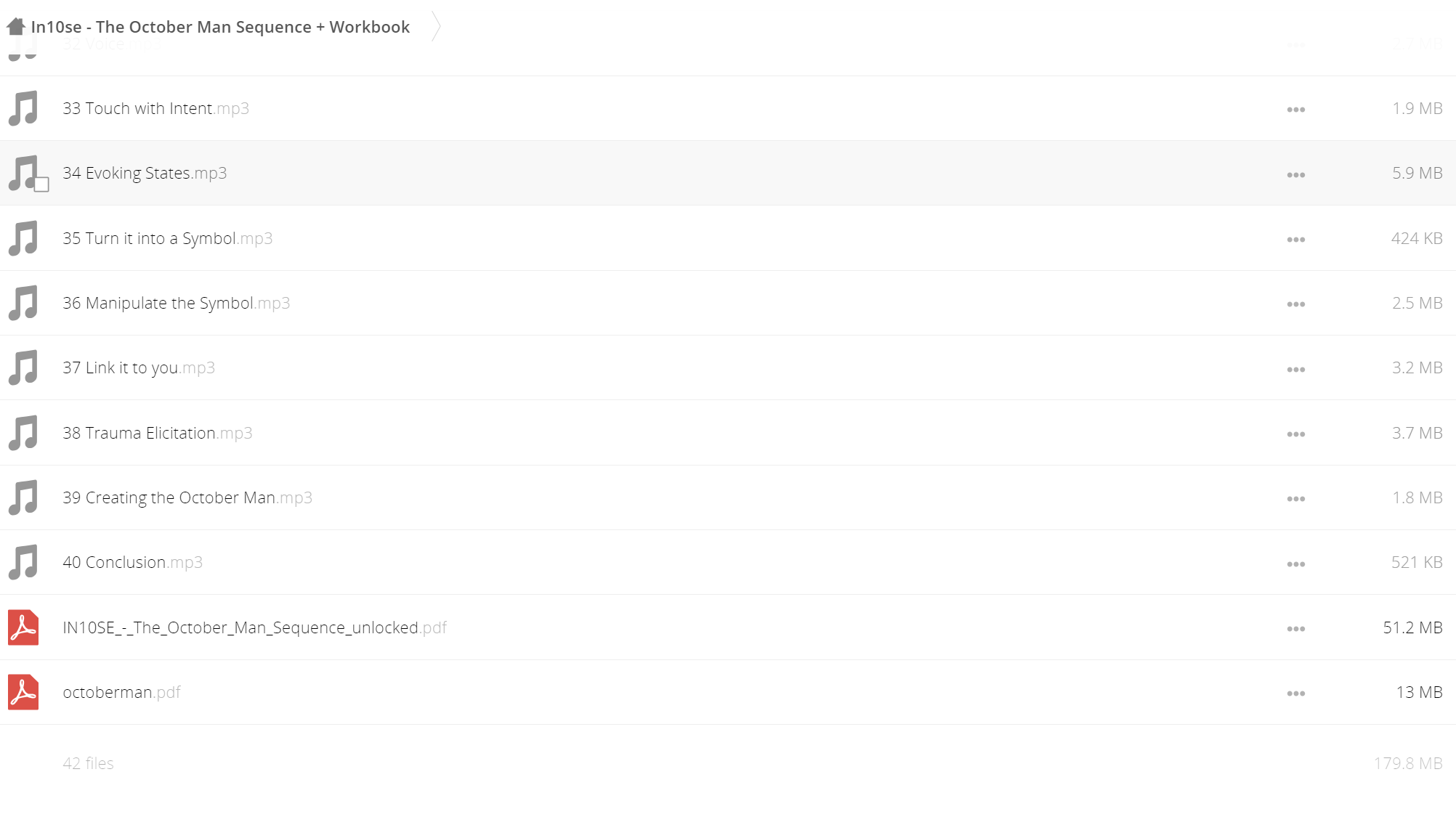The height and width of the screenshot is (817, 1456).
Task: Open 39 Creating the October Man.mp3
Action: 187,497
